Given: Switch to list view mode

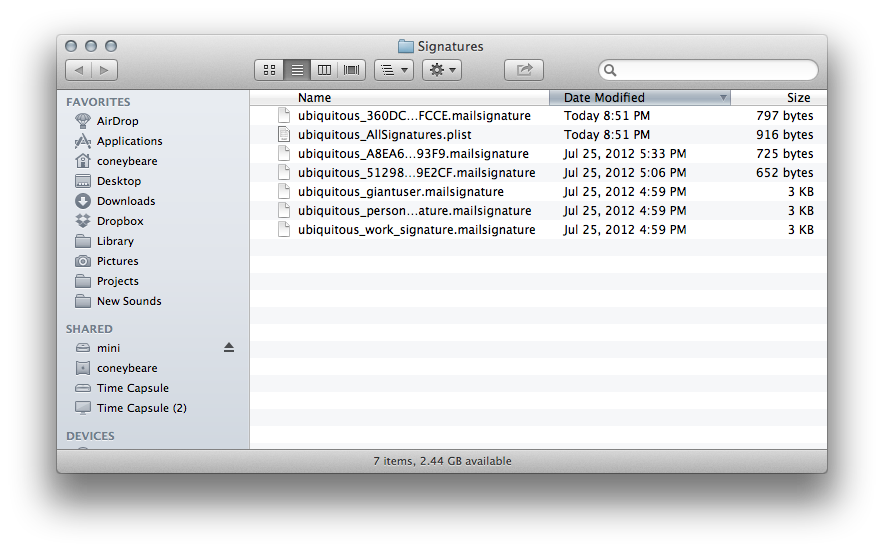Looking at the screenshot, I should click(x=297, y=70).
